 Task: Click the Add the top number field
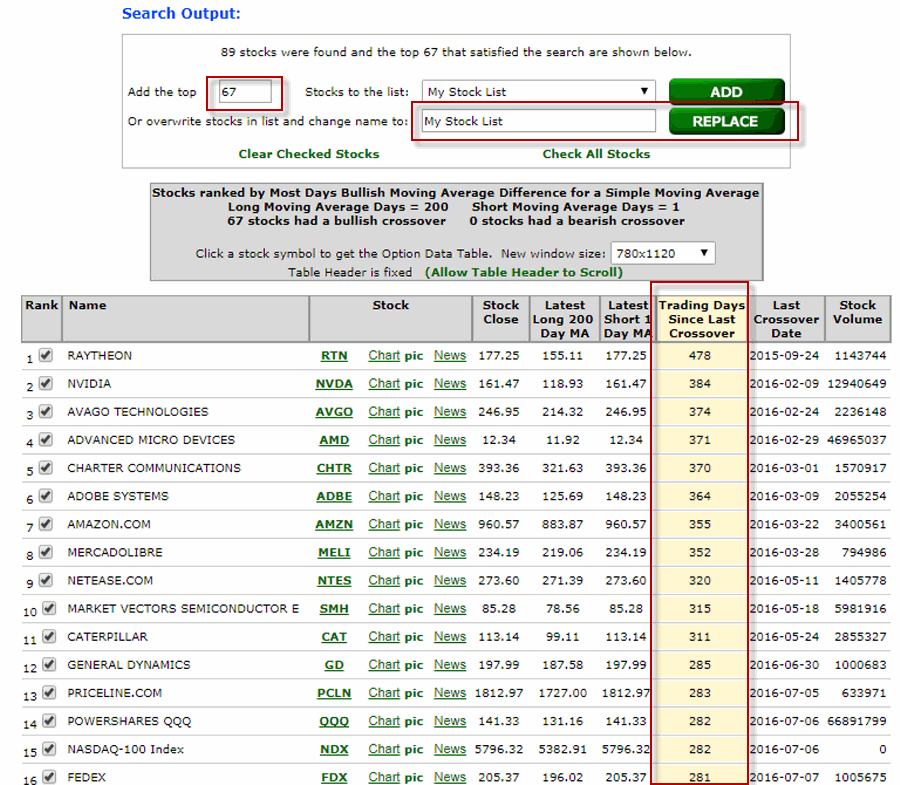coord(245,92)
